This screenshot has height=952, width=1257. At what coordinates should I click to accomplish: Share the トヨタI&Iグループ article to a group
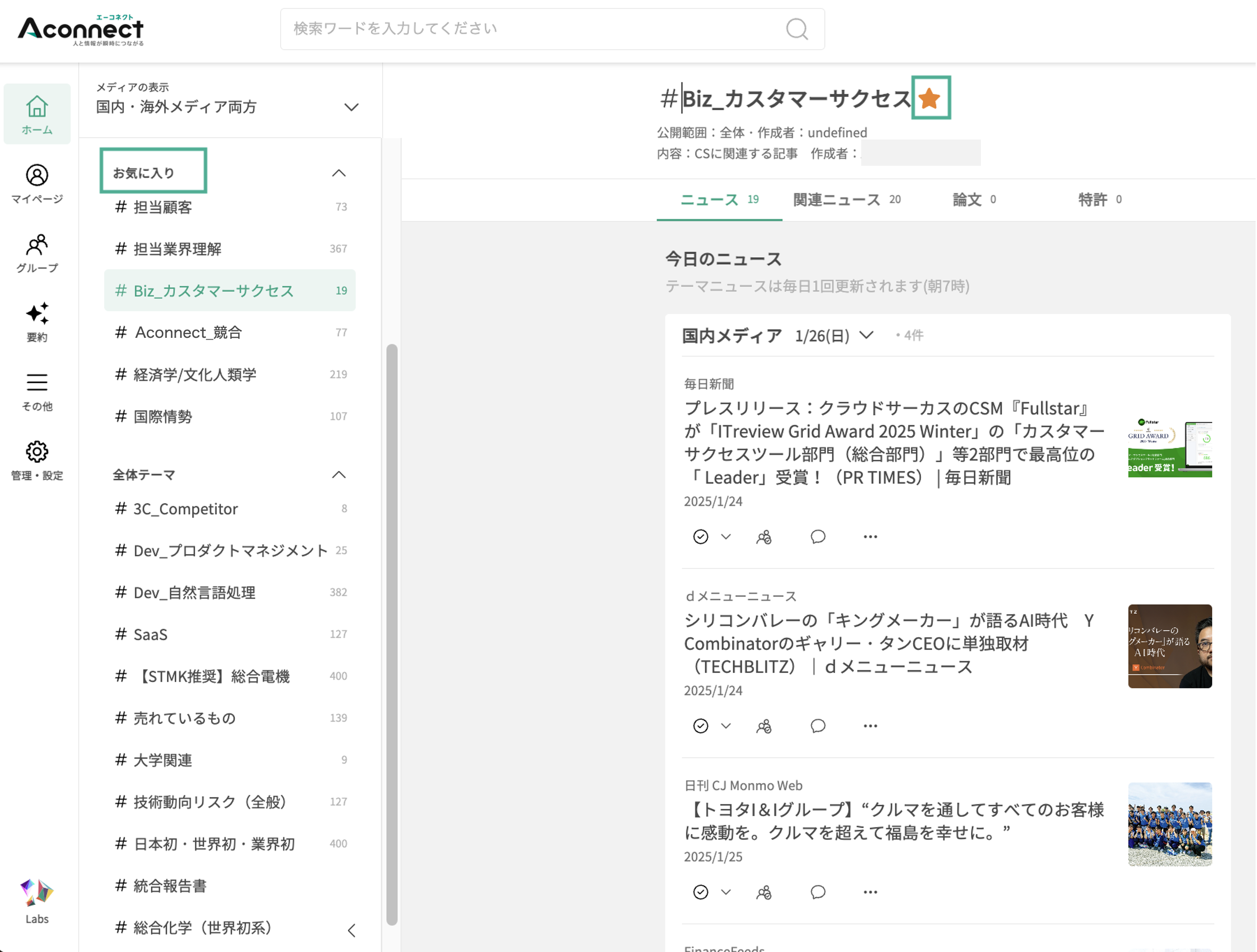(764, 892)
